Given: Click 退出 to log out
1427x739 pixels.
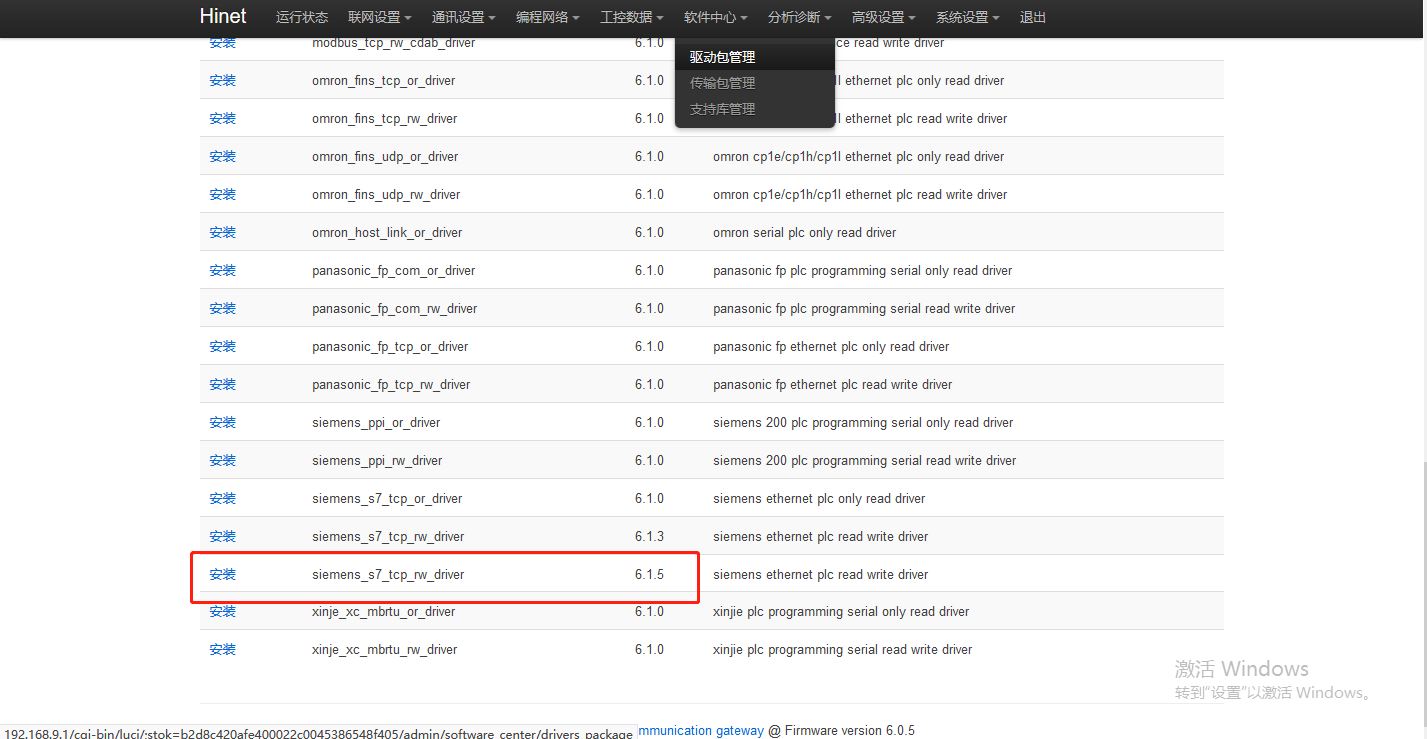Looking at the screenshot, I should 1033,17.
